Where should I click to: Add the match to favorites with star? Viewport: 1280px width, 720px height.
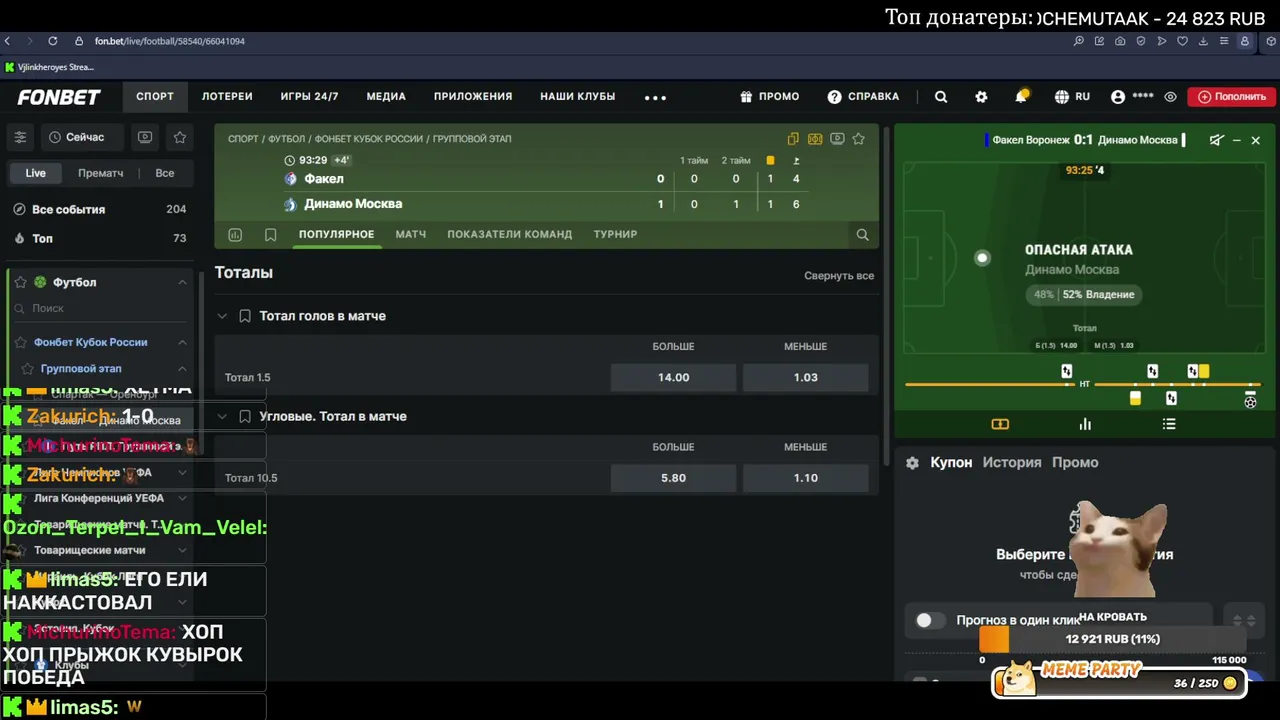(x=858, y=139)
